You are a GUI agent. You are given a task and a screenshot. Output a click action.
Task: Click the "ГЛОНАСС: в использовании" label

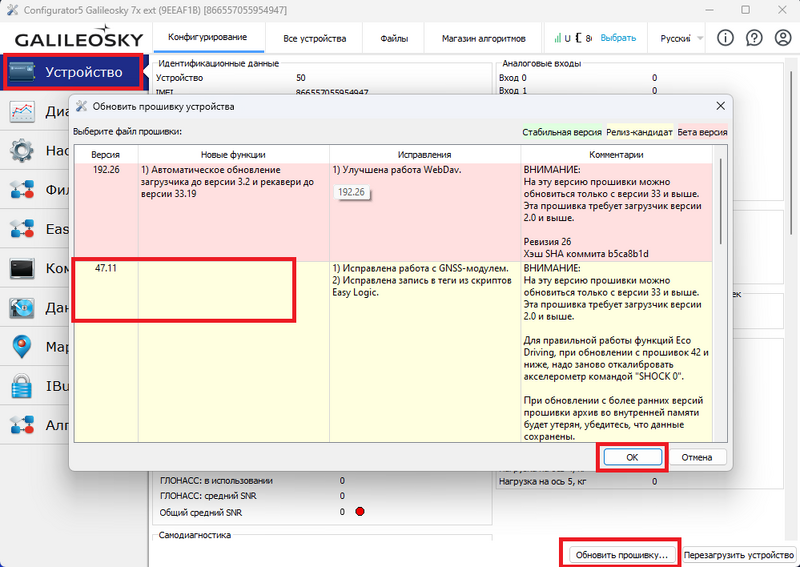[x=216, y=481]
